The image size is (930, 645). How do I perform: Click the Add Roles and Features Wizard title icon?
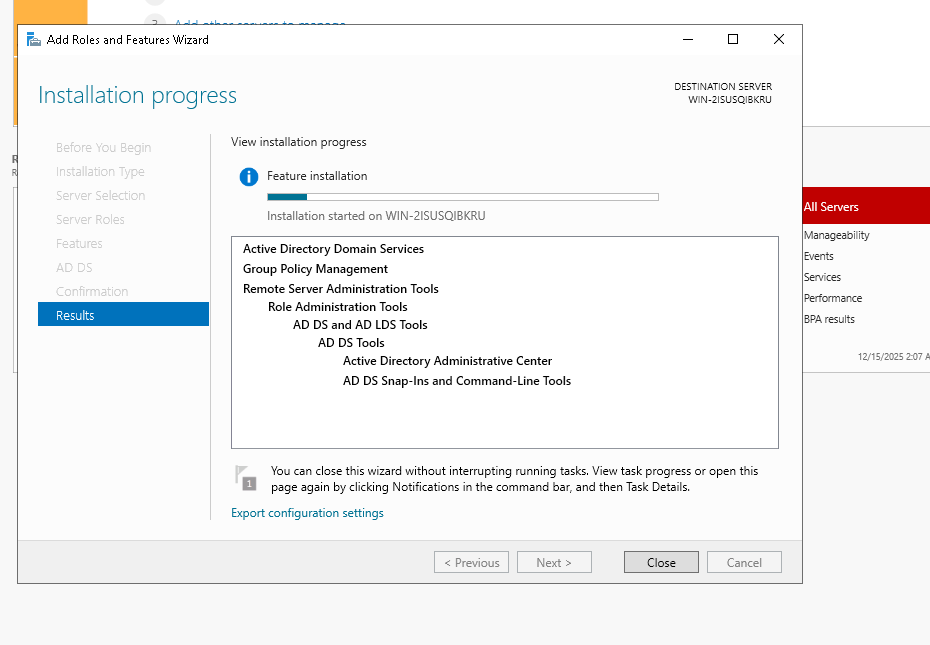coord(33,40)
